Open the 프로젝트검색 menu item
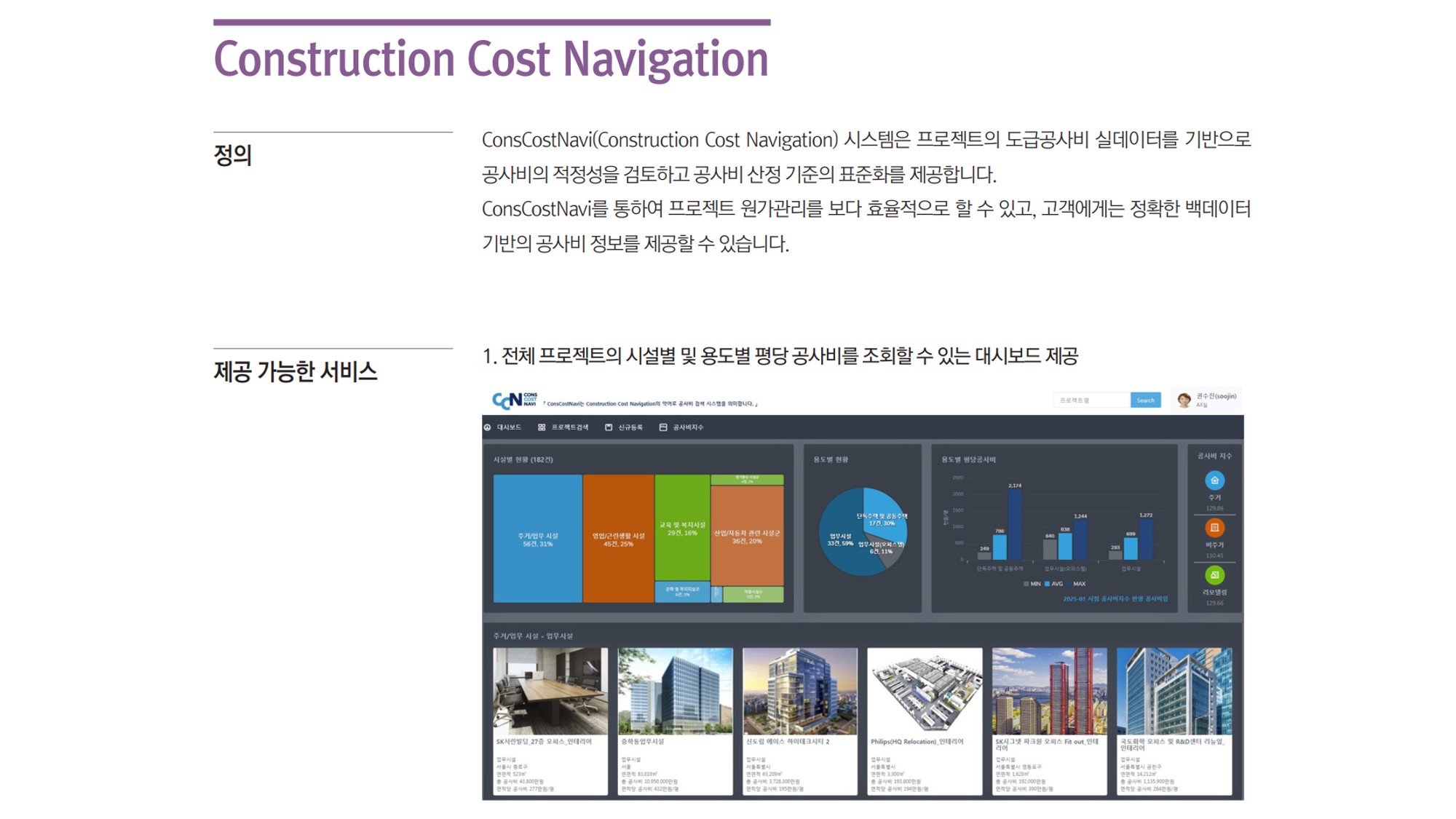Viewport: 1456px width, 819px height. [570, 427]
